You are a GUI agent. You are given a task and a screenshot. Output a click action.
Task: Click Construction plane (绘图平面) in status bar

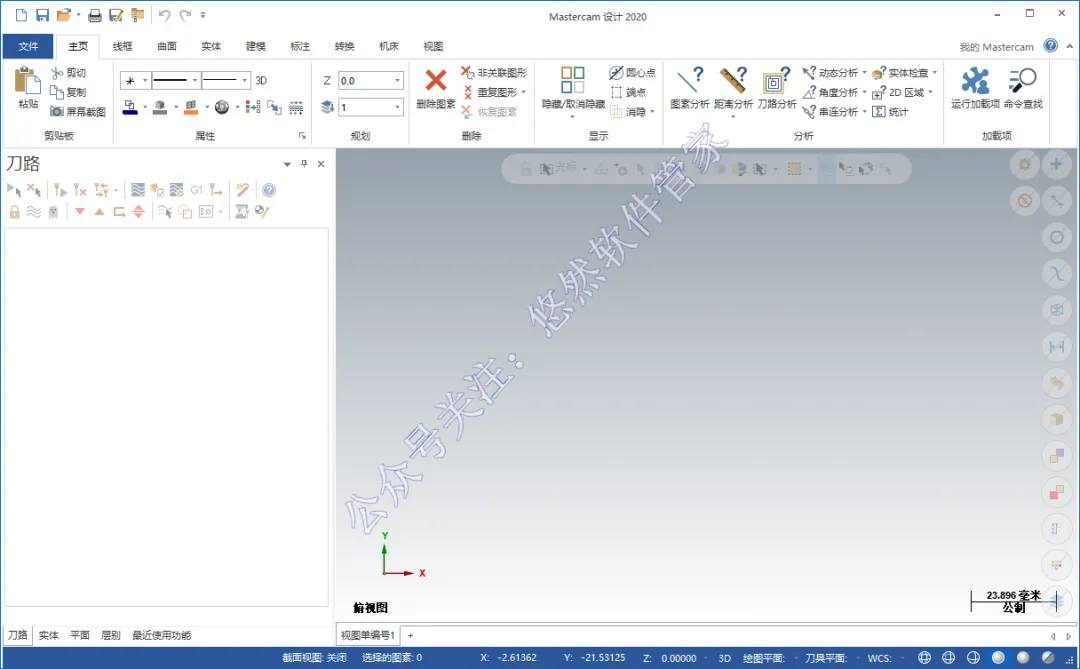(763, 658)
